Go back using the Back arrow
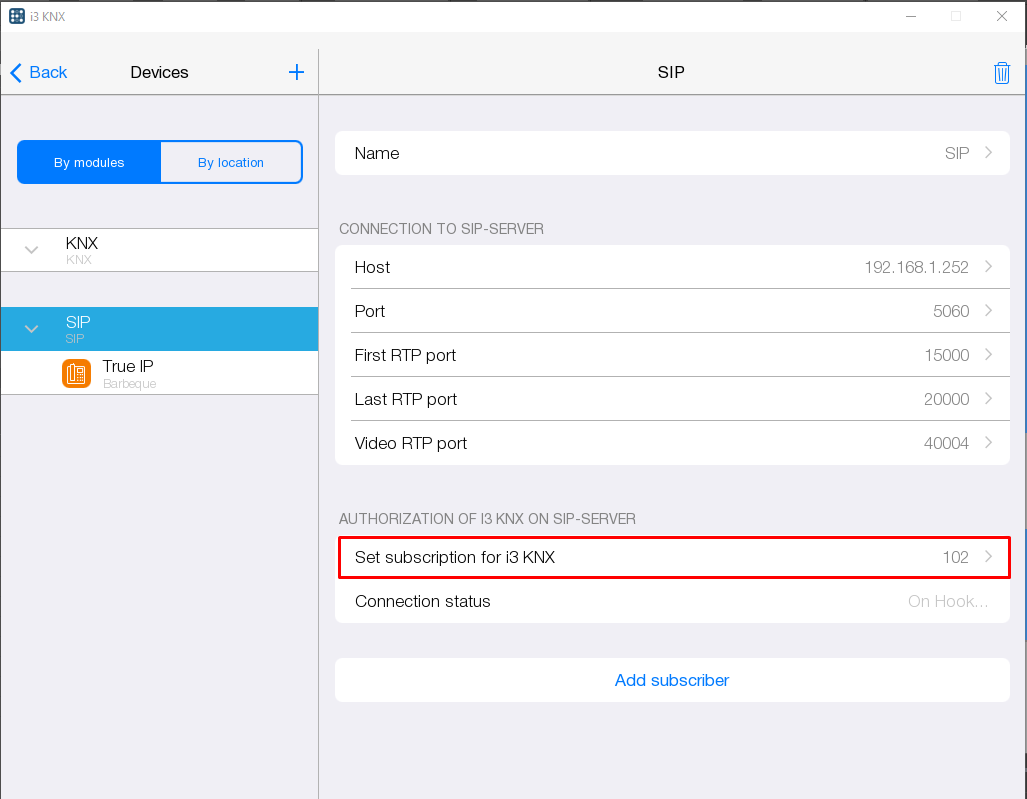 click(38, 72)
